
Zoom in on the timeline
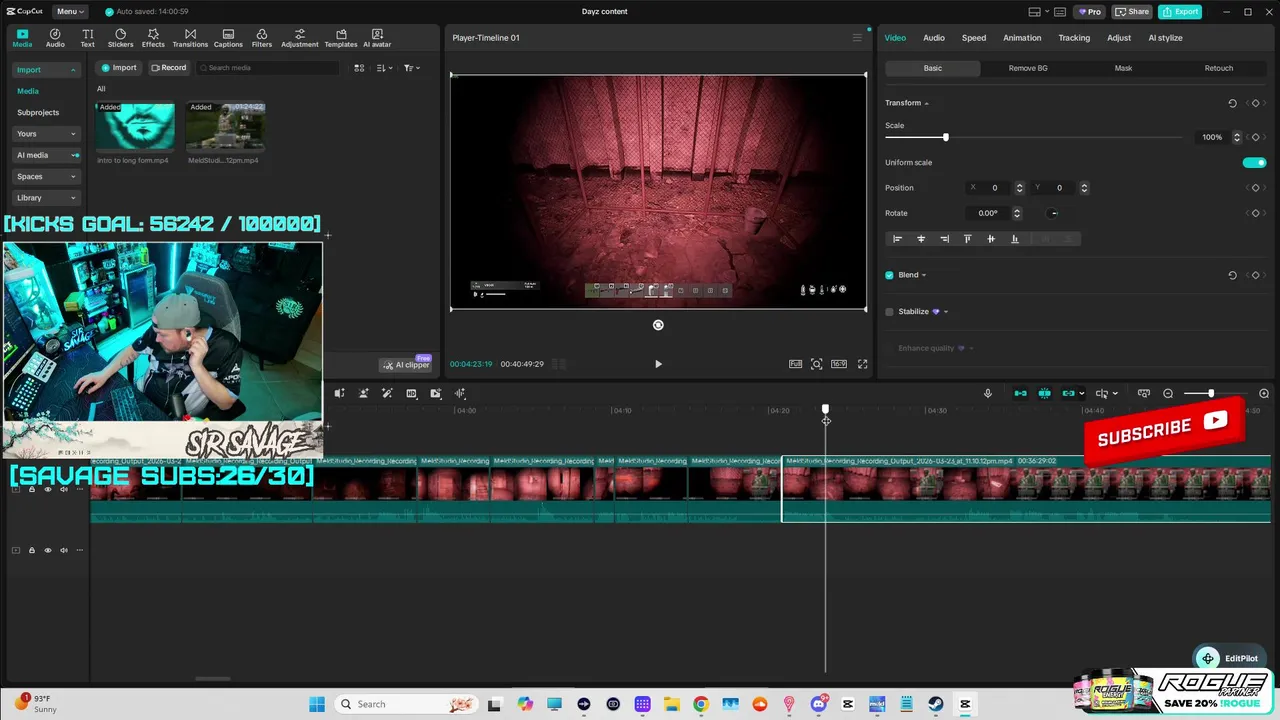[x=1264, y=394]
